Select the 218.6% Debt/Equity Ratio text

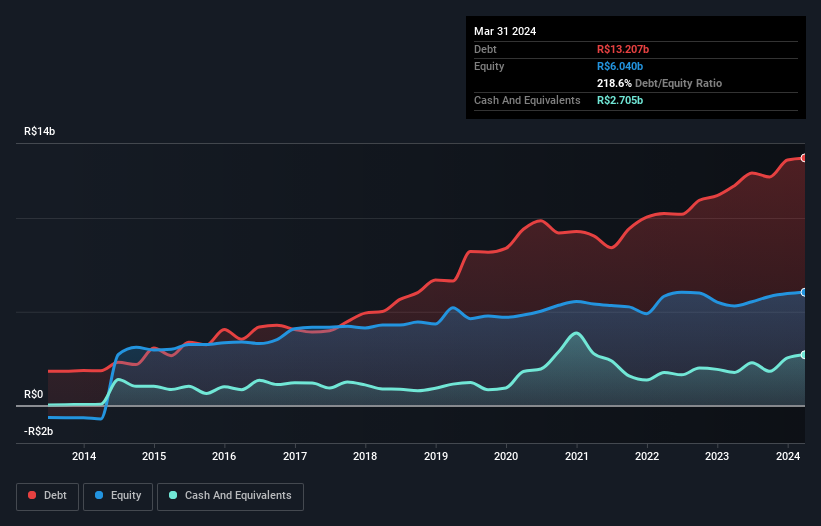(x=659, y=83)
